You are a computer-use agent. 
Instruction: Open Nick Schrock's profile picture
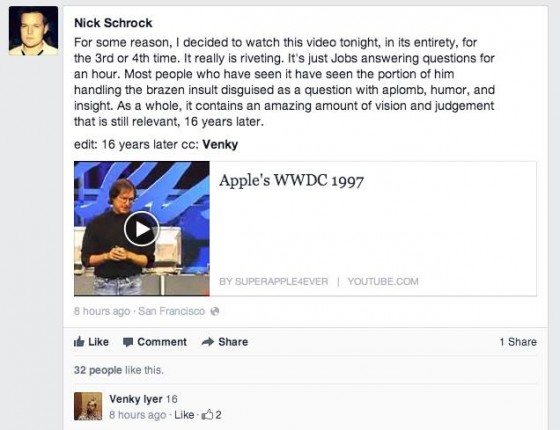coord(33,31)
